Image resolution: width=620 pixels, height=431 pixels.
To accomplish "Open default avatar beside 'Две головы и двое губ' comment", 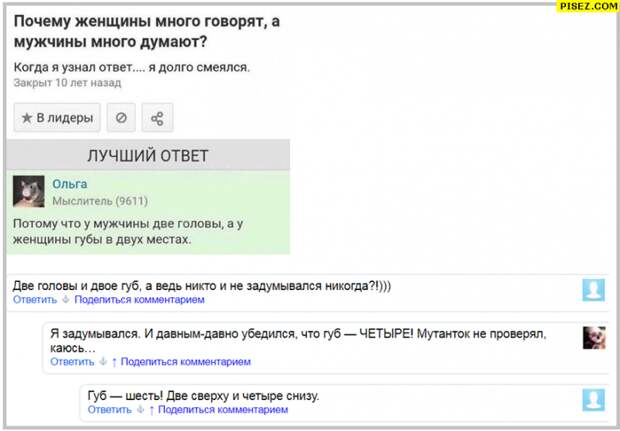I will click(594, 290).
